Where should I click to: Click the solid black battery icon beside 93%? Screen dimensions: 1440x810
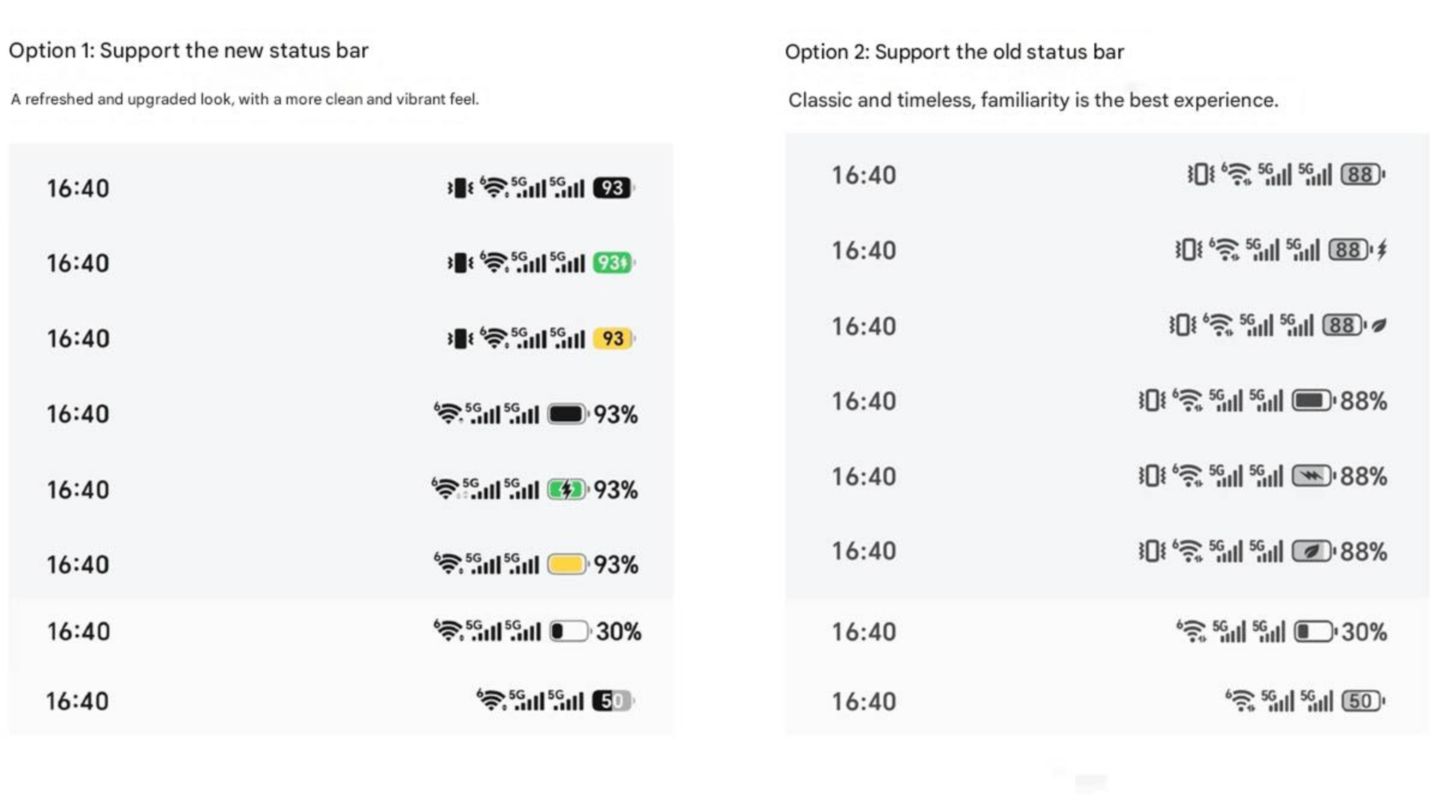point(567,414)
